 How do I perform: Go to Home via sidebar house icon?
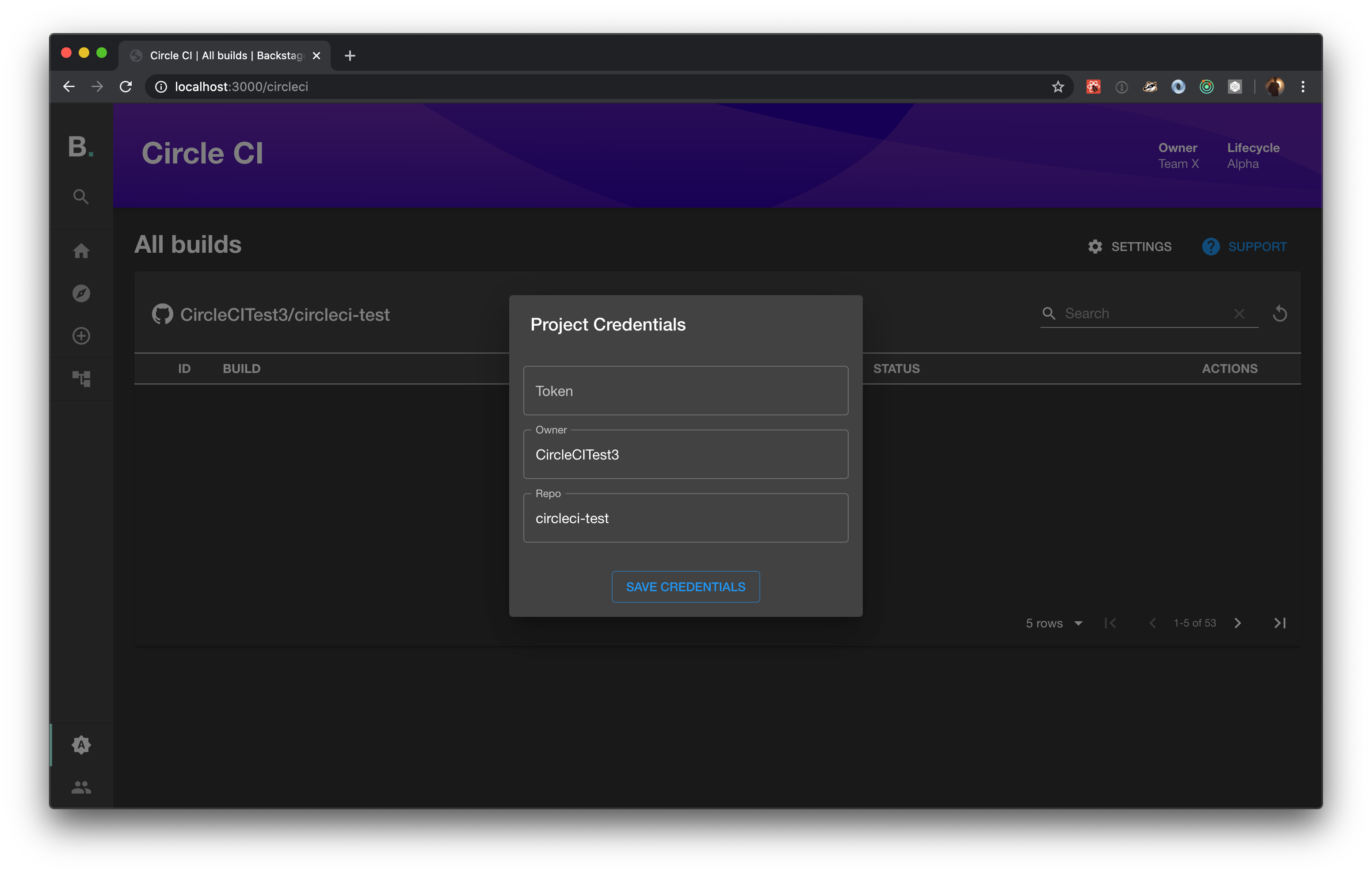click(81, 251)
